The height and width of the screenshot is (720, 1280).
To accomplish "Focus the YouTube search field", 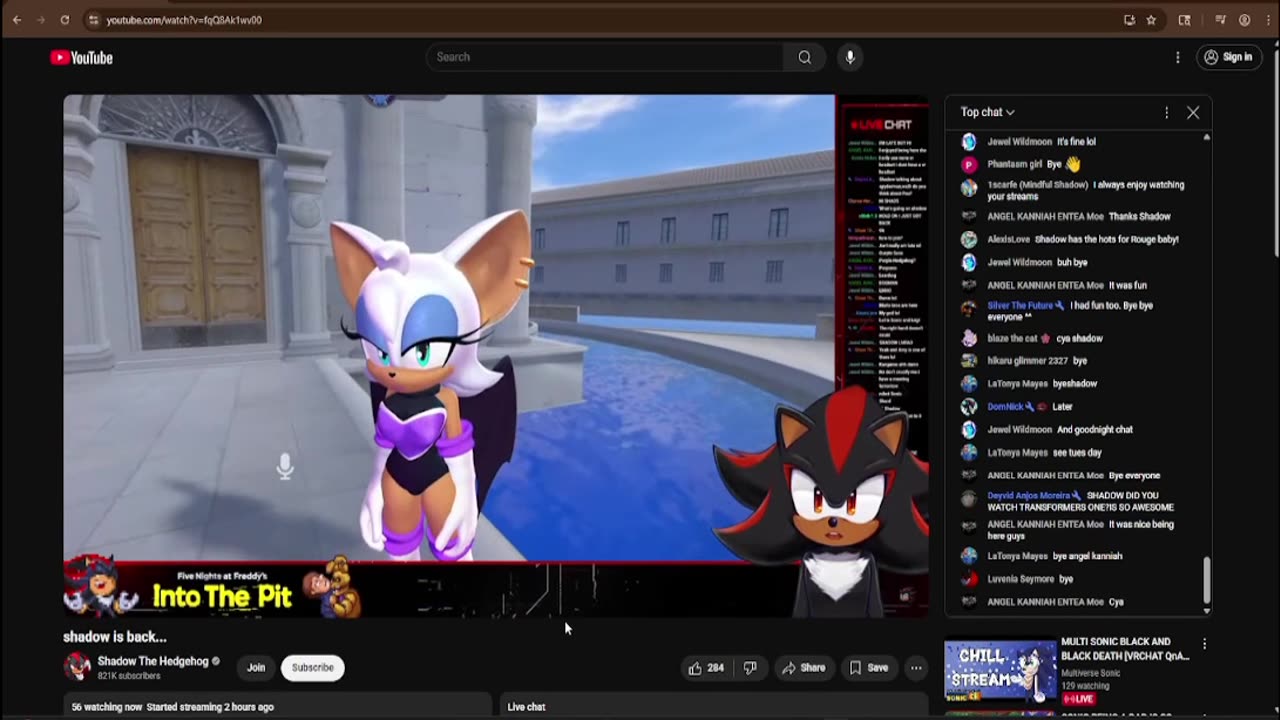I will tap(605, 57).
